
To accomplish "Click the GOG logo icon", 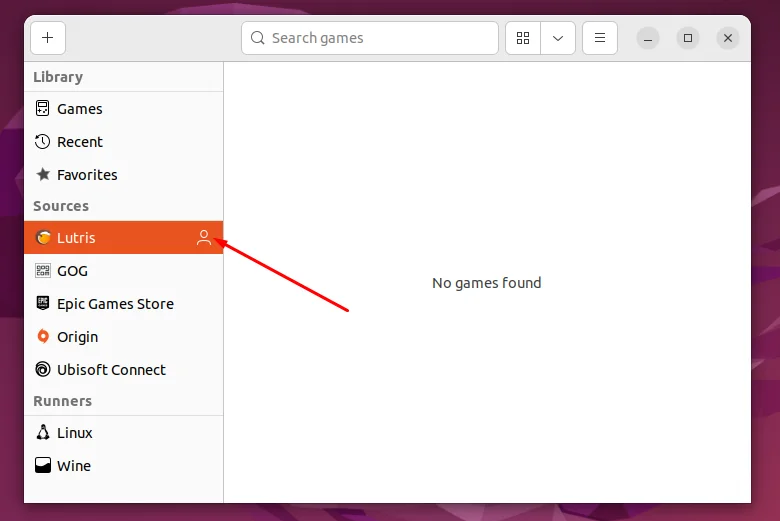I will click(x=43, y=271).
